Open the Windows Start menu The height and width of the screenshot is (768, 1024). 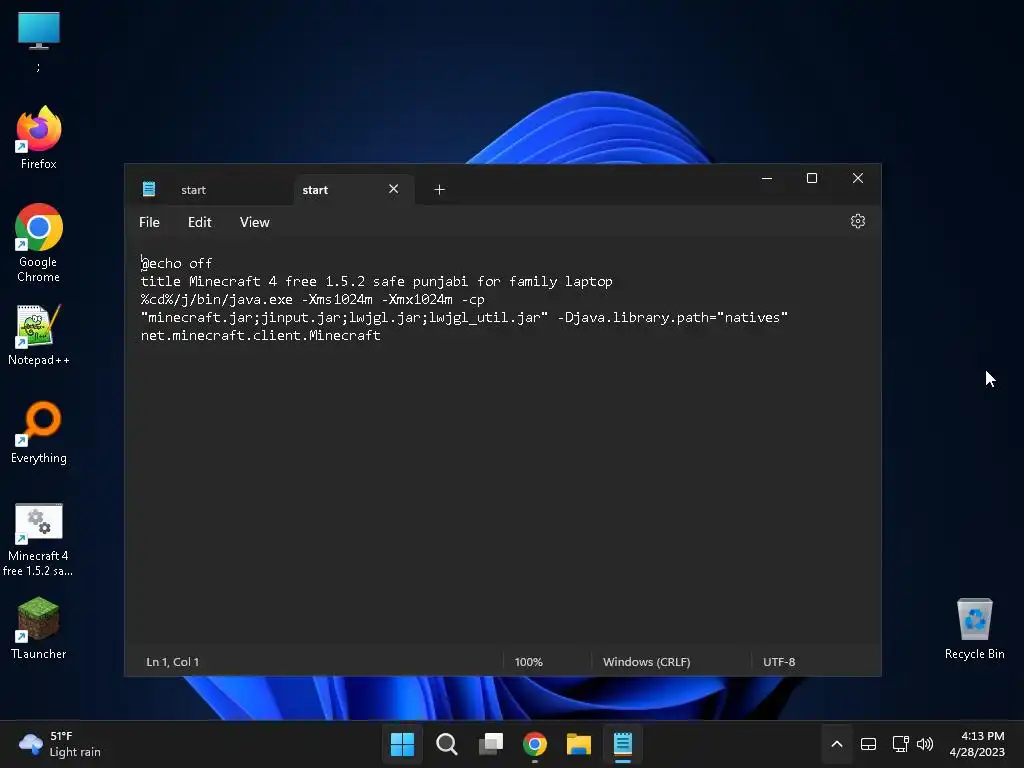coord(402,744)
